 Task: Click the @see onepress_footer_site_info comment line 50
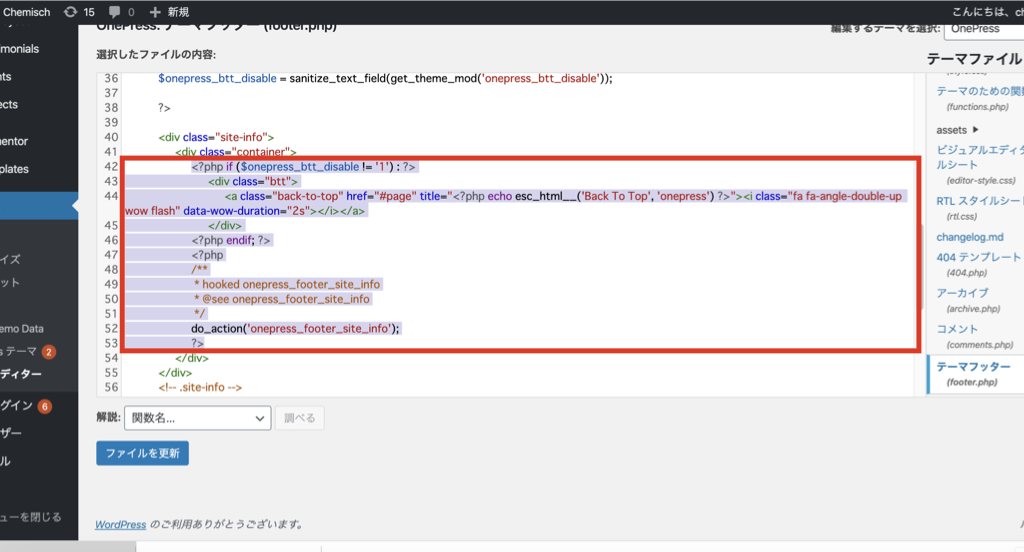(281, 299)
